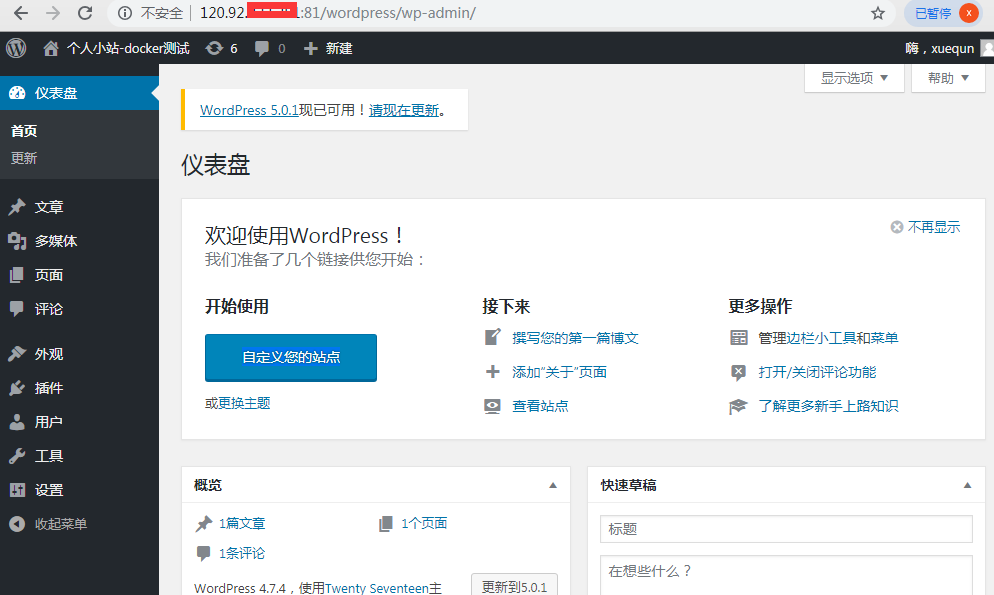
Task: Click the 仪表盘 dashboard gauge icon
Action: pyautogui.click(x=17, y=93)
